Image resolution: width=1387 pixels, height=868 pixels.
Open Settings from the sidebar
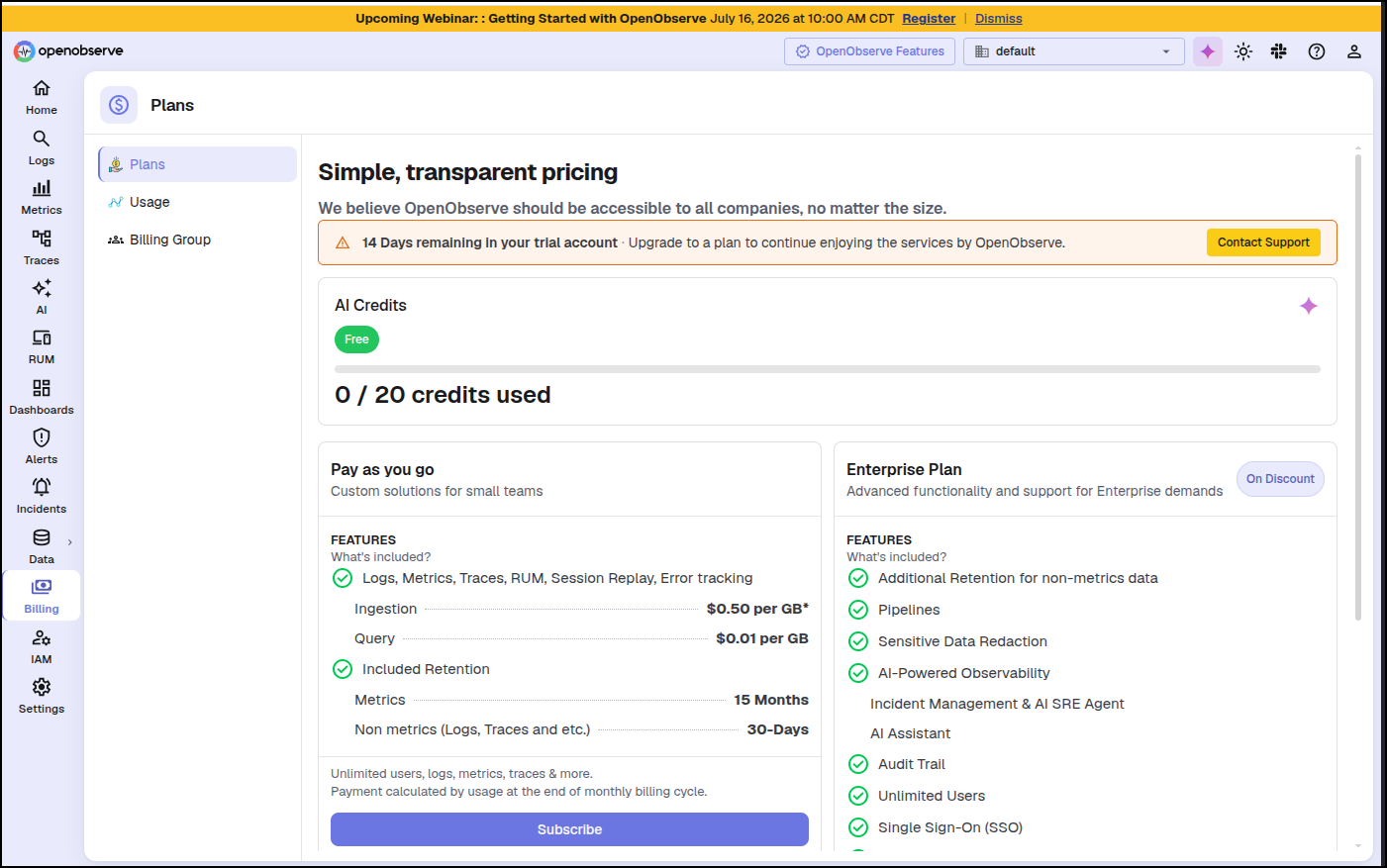[x=42, y=696]
